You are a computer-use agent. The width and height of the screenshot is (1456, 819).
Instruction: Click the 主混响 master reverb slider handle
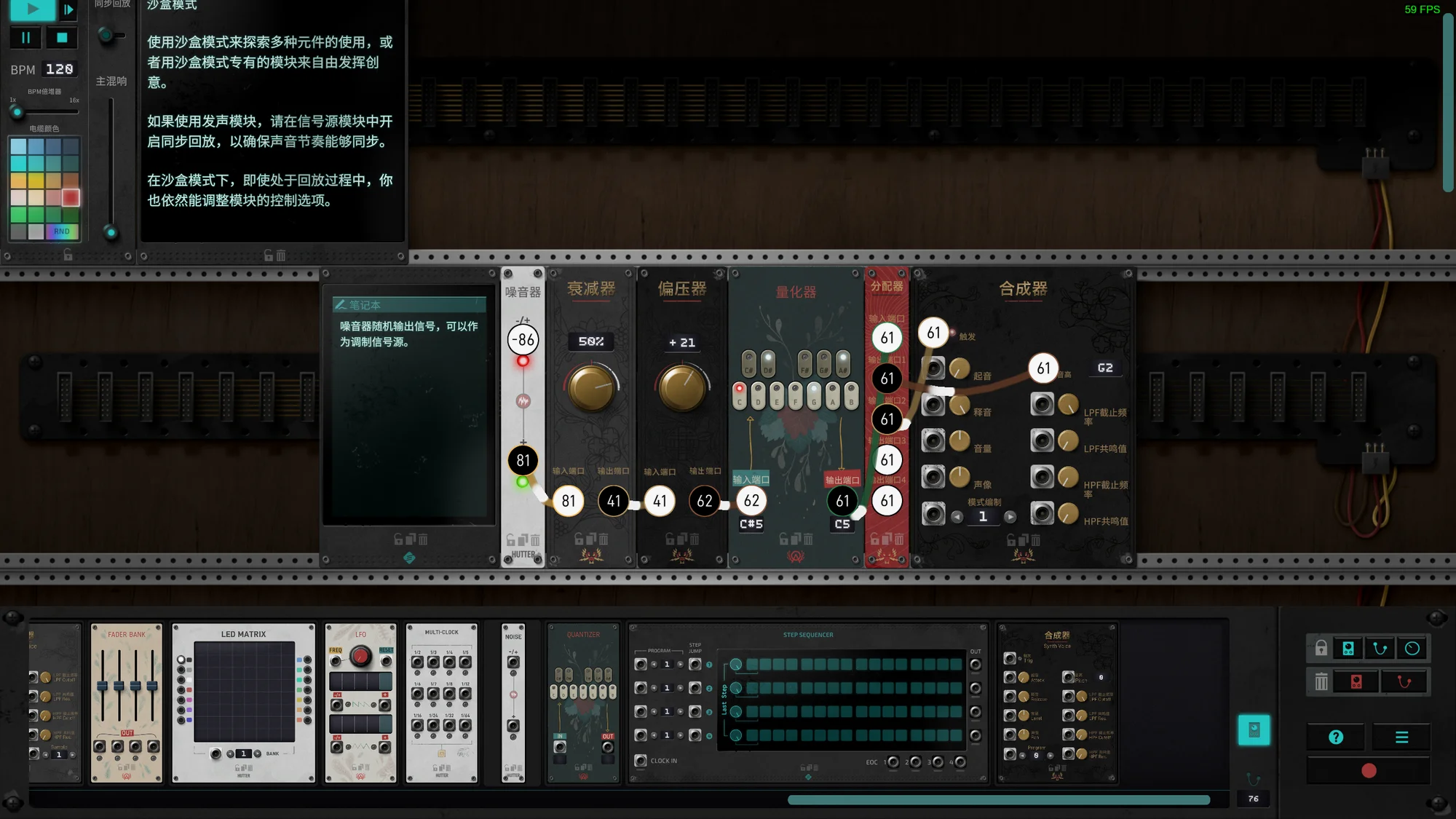click(111, 232)
